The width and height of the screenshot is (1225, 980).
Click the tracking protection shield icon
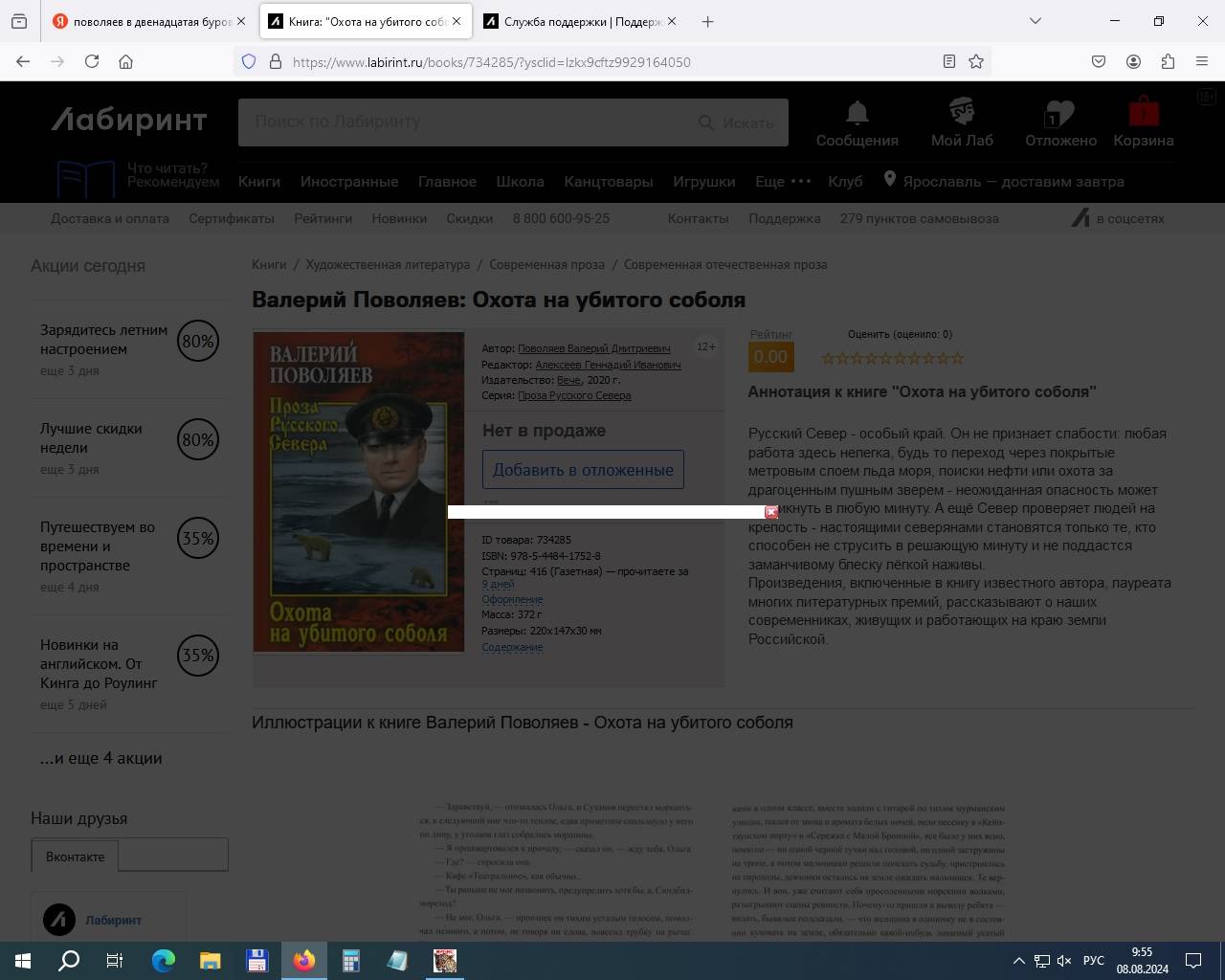click(x=249, y=61)
